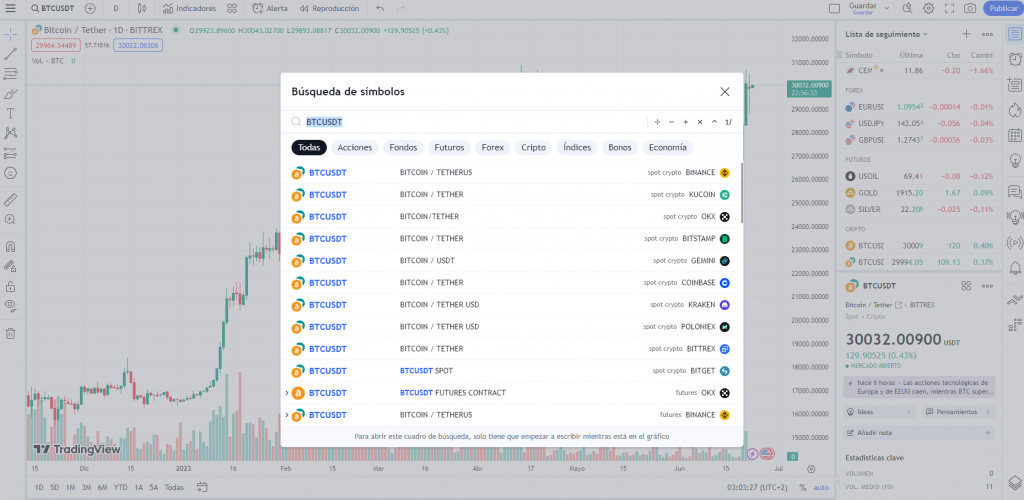Open the Pensamientos button chevron
The width and height of the screenshot is (1024, 500).
pos(987,412)
